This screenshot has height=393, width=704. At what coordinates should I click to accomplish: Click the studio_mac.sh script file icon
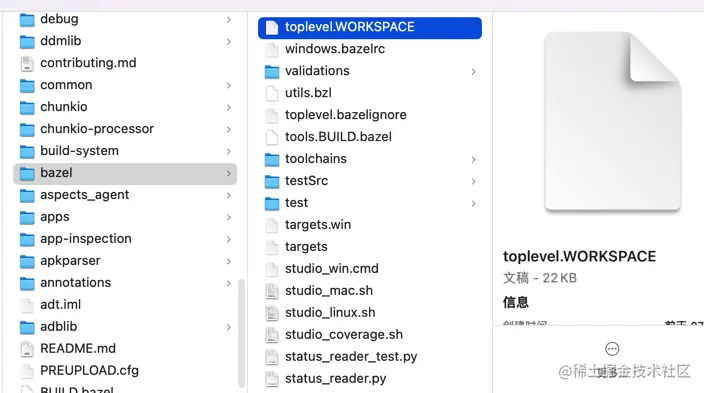pyautogui.click(x=272, y=291)
